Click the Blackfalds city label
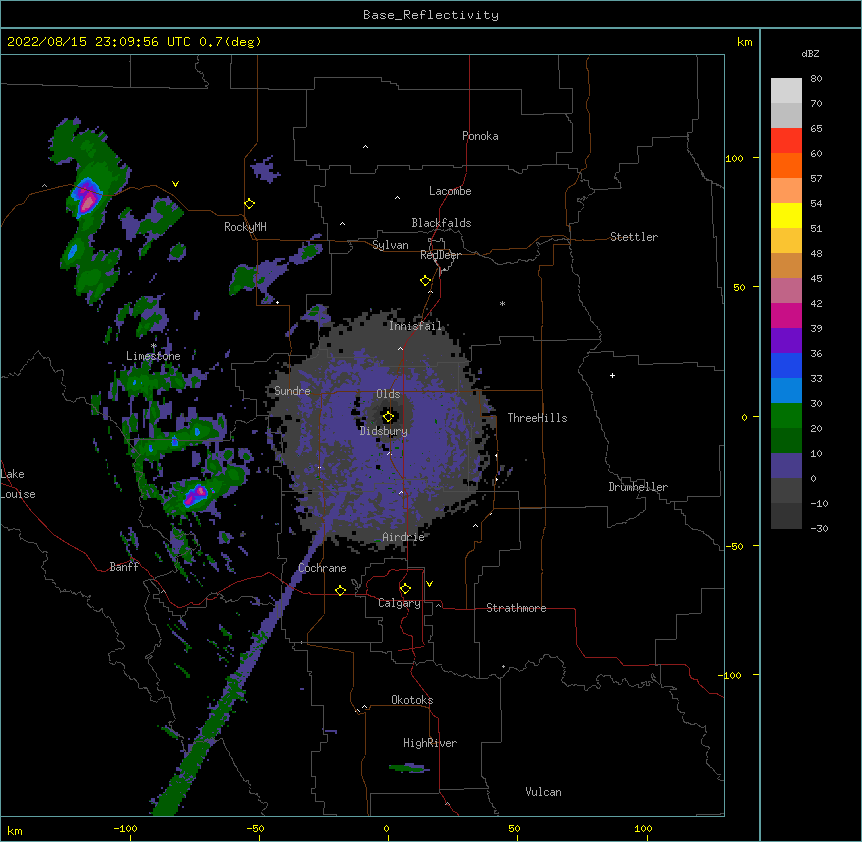This screenshot has width=862, height=842. coord(441,223)
